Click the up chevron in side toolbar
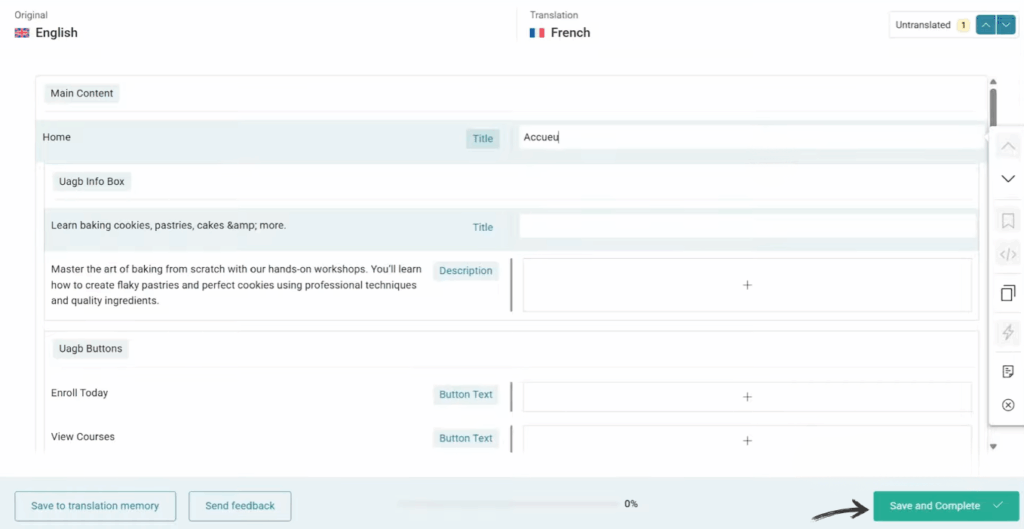Image resolution: width=1024 pixels, height=529 pixels. click(1007, 147)
